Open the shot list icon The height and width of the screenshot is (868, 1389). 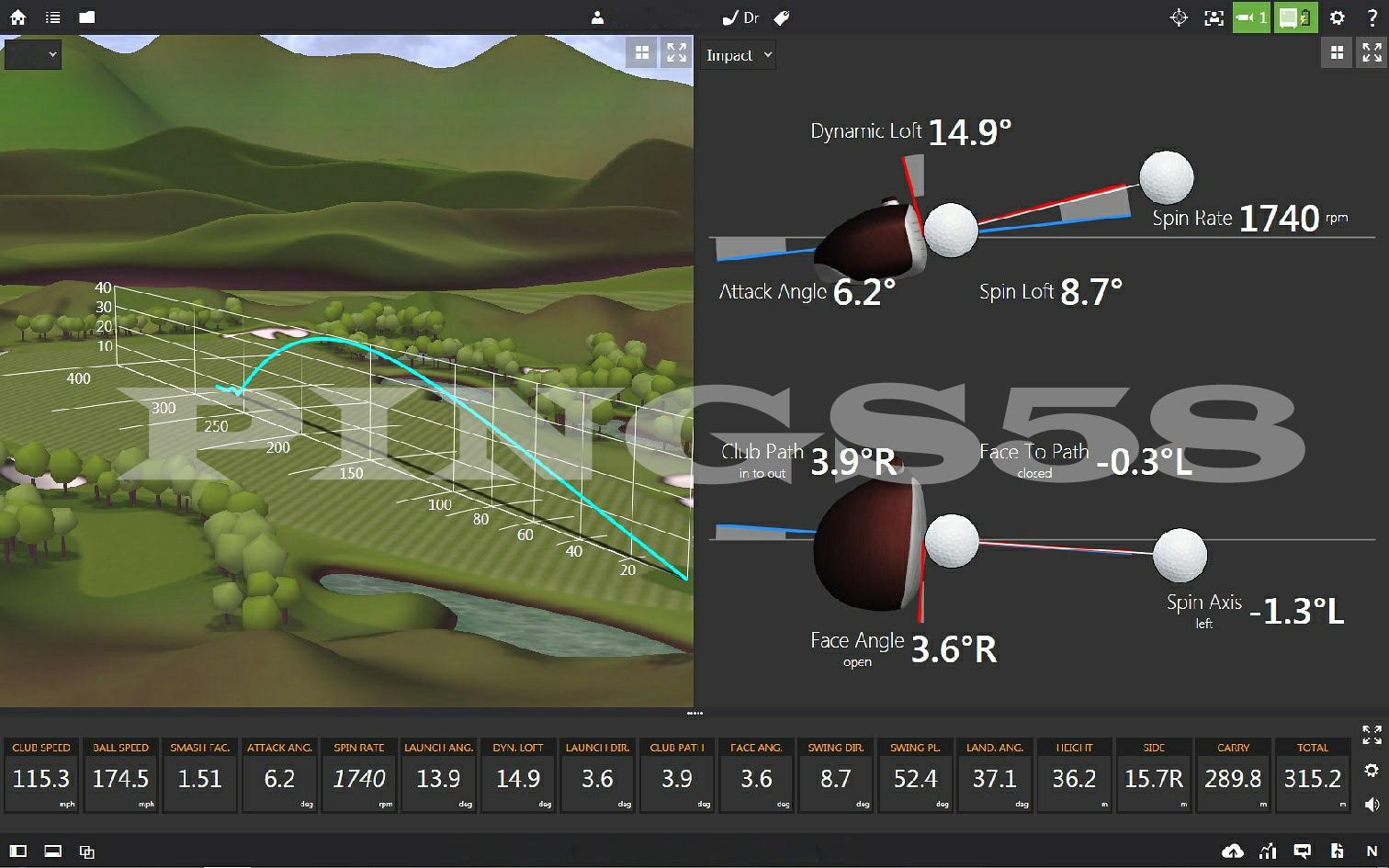[52, 17]
